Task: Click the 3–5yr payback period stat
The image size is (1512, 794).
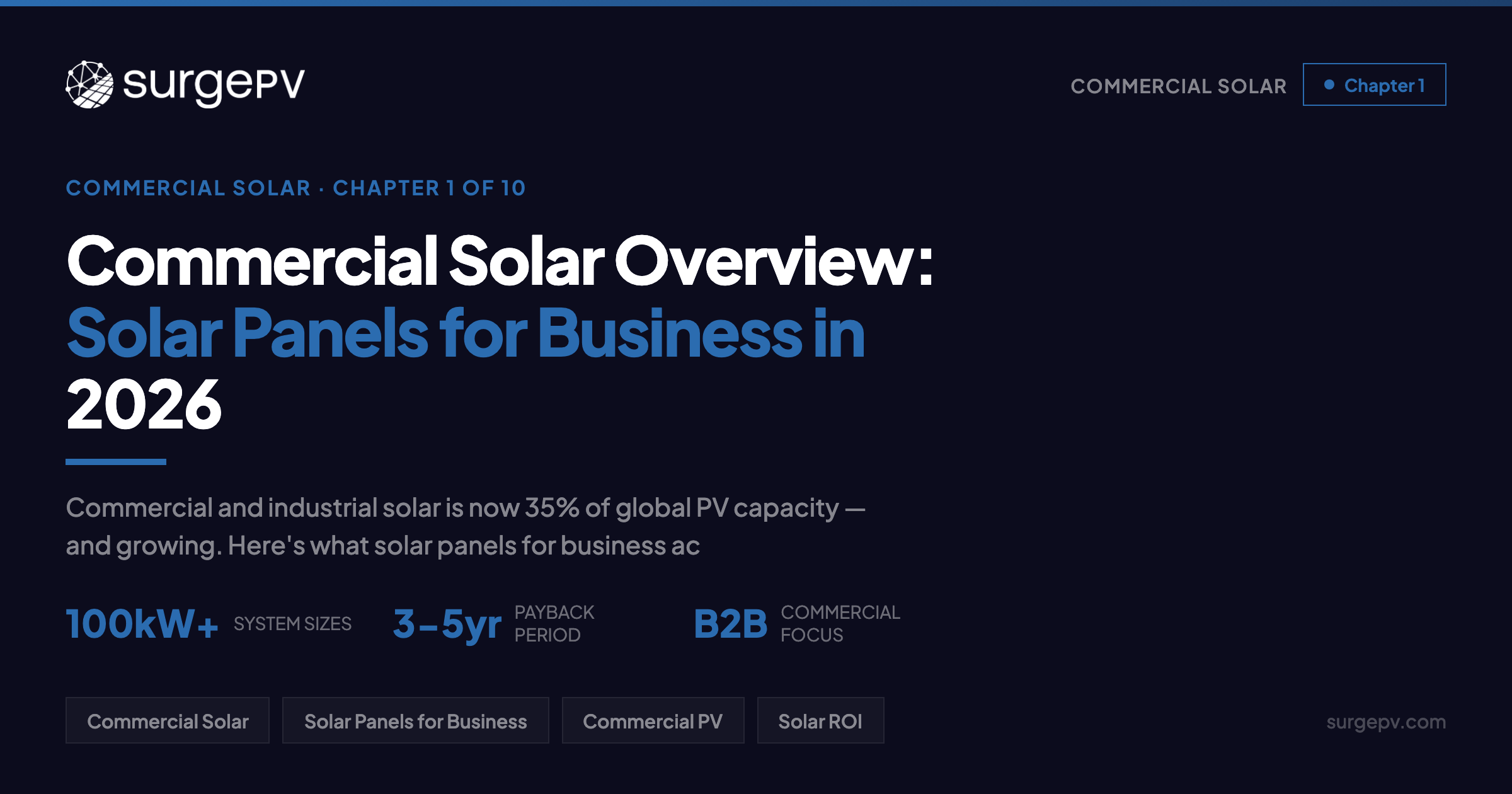Action: point(447,624)
